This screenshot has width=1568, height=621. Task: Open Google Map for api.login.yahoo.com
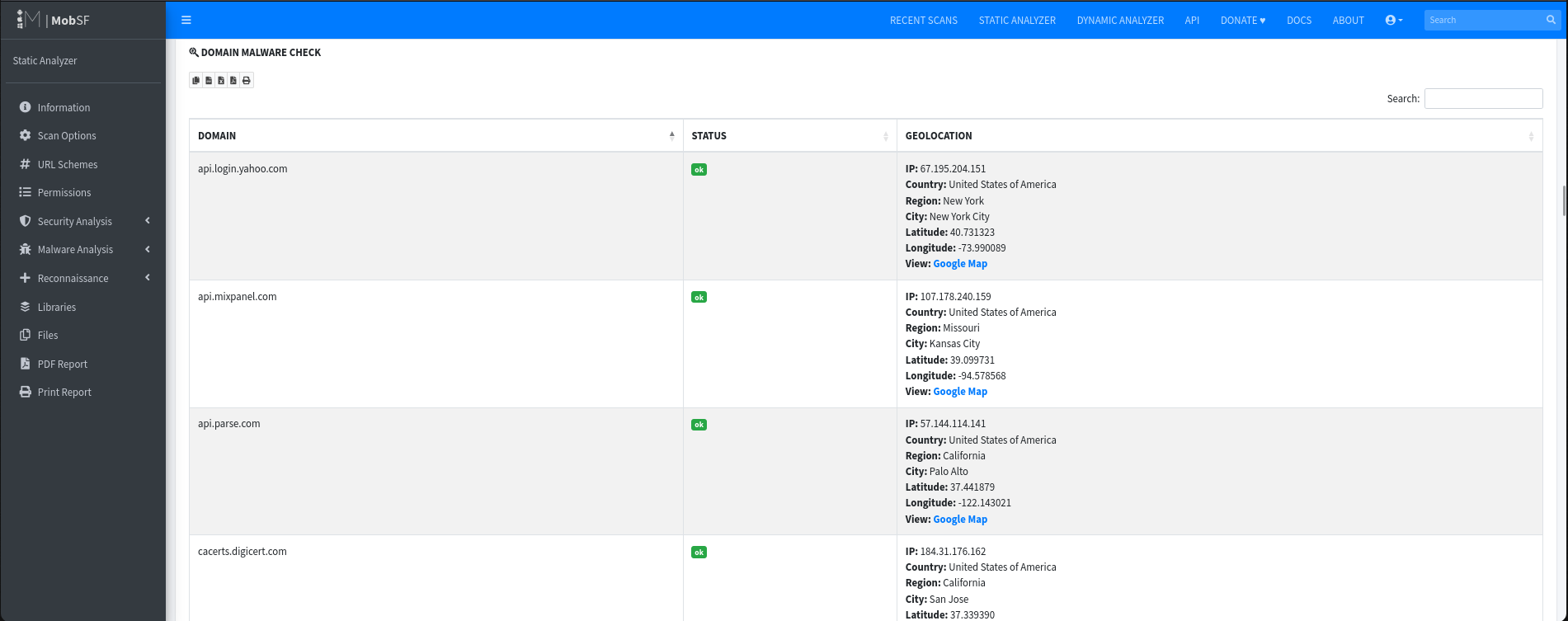[x=960, y=264]
